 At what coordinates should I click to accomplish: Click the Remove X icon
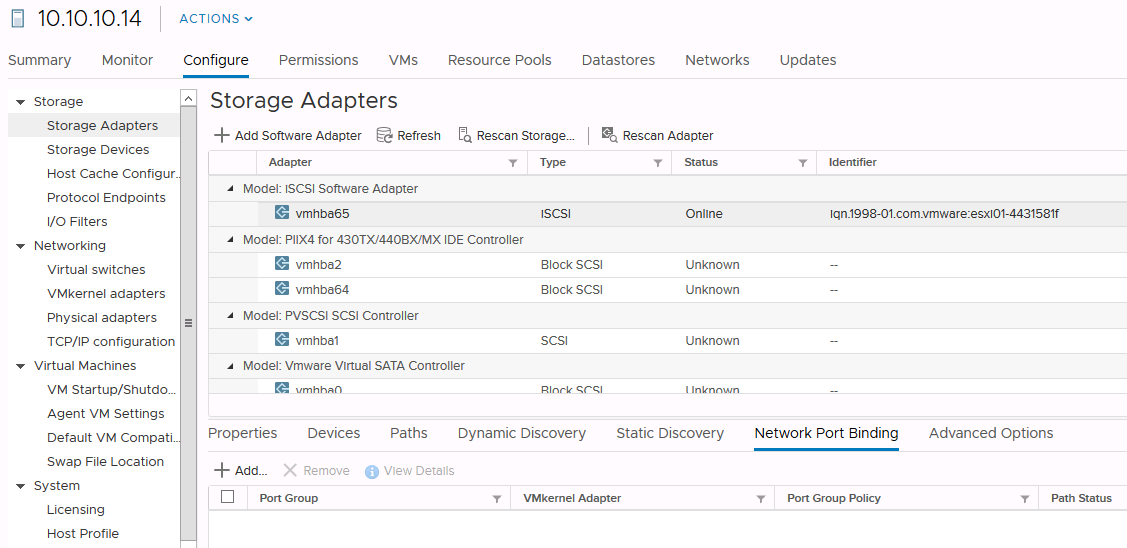pos(290,470)
